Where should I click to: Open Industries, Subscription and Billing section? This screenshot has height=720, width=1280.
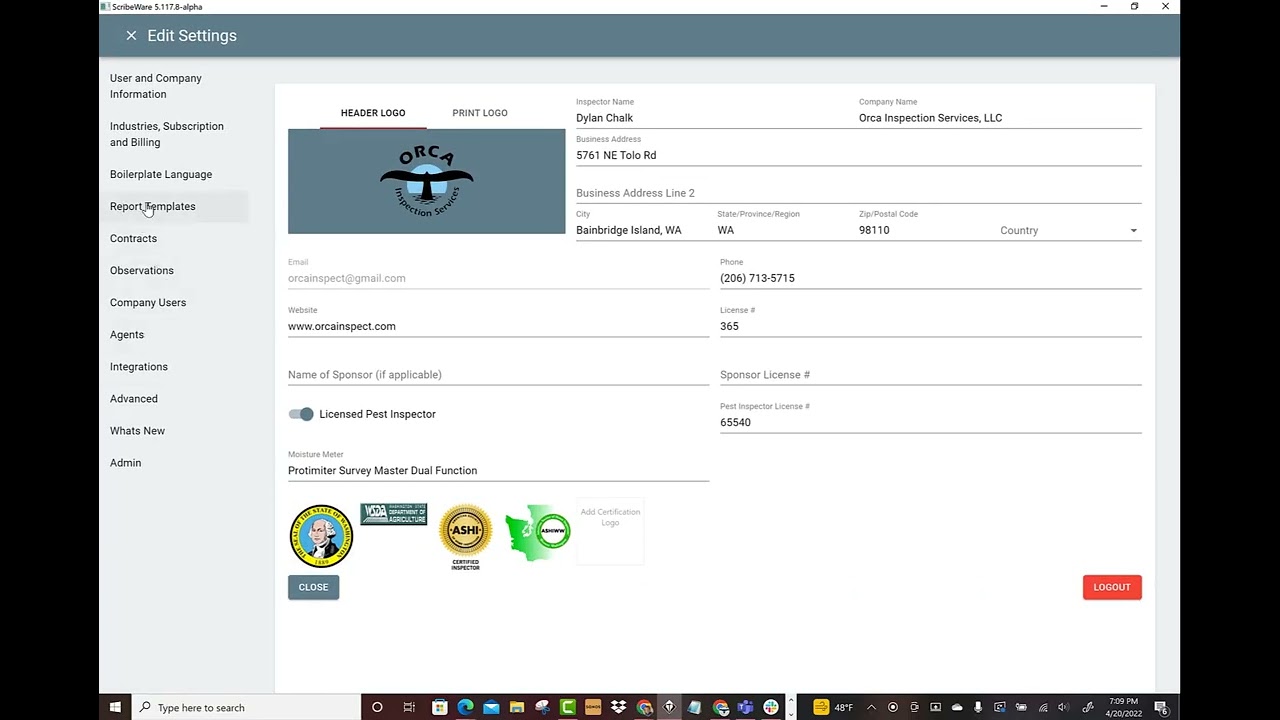tap(167, 134)
